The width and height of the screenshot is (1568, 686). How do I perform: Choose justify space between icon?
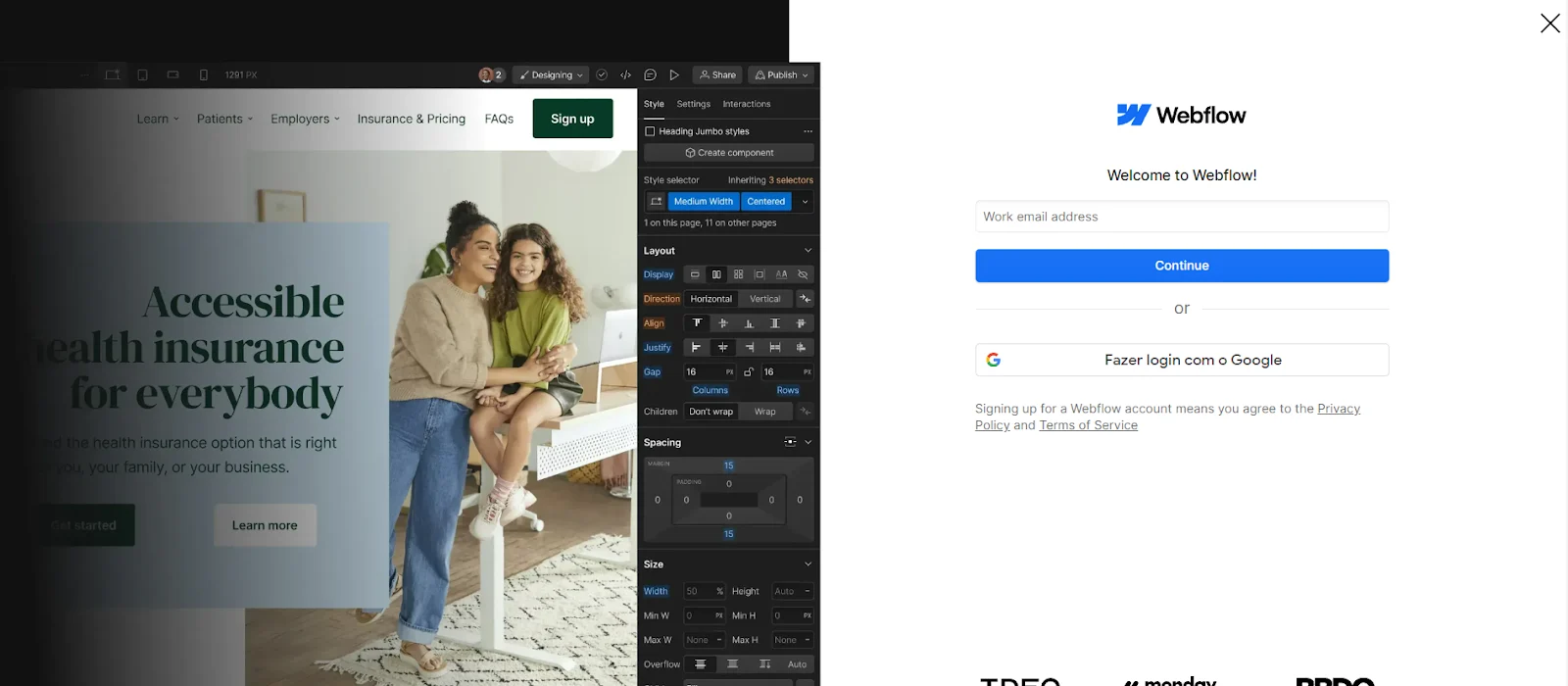click(x=775, y=347)
